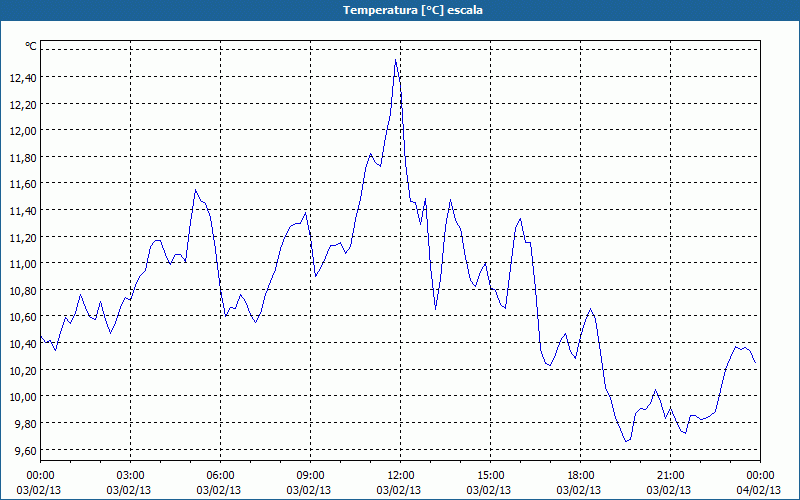Click the 10,00 y-axis label
Image resolution: width=800 pixels, height=500 pixels.
pyautogui.click(x=23, y=396)
